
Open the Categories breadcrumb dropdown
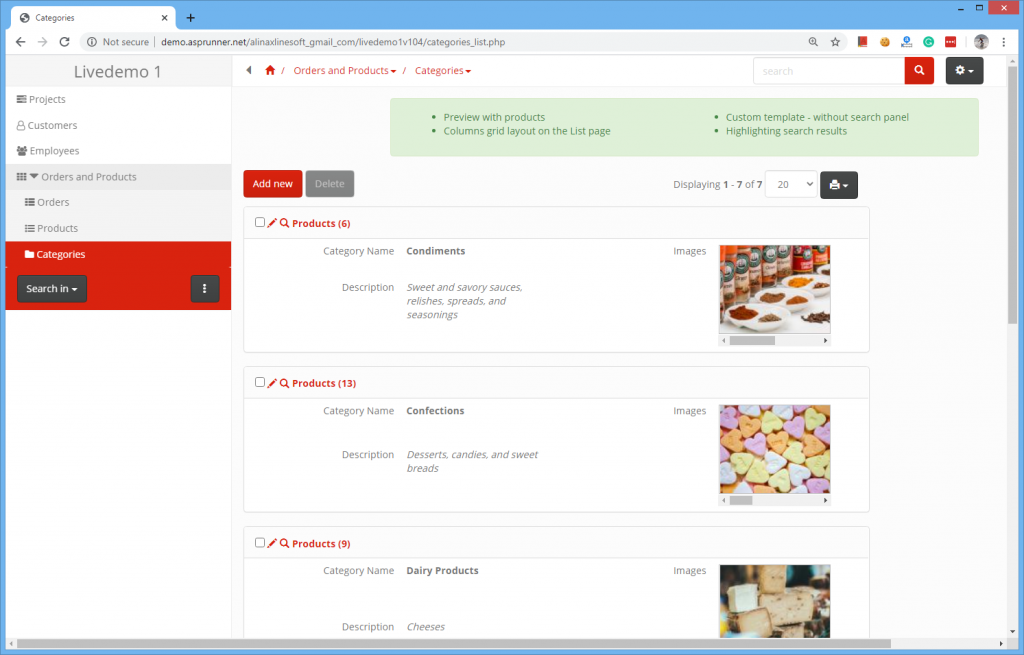coord(442,70)
